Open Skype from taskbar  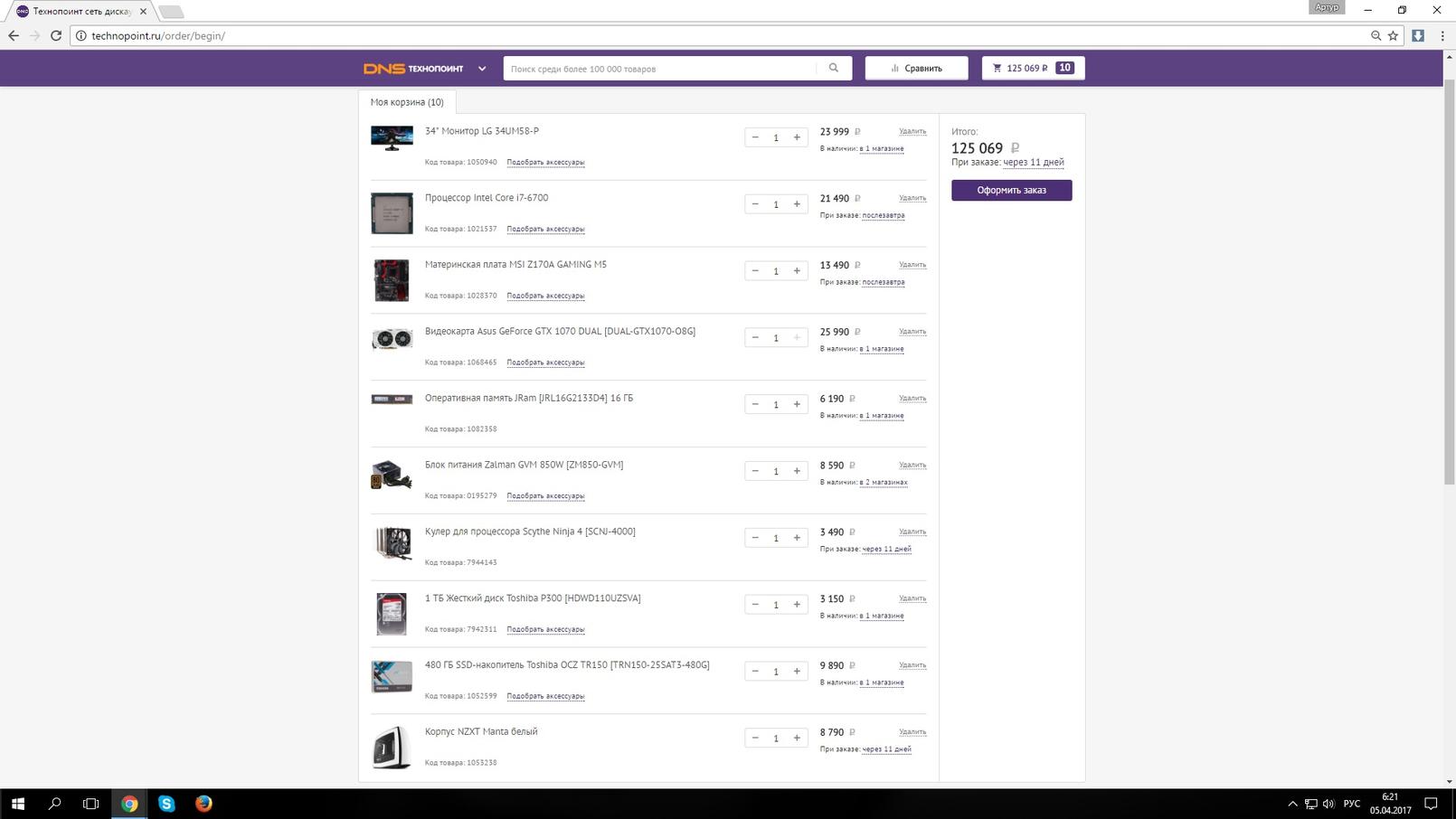coord(166,804)
